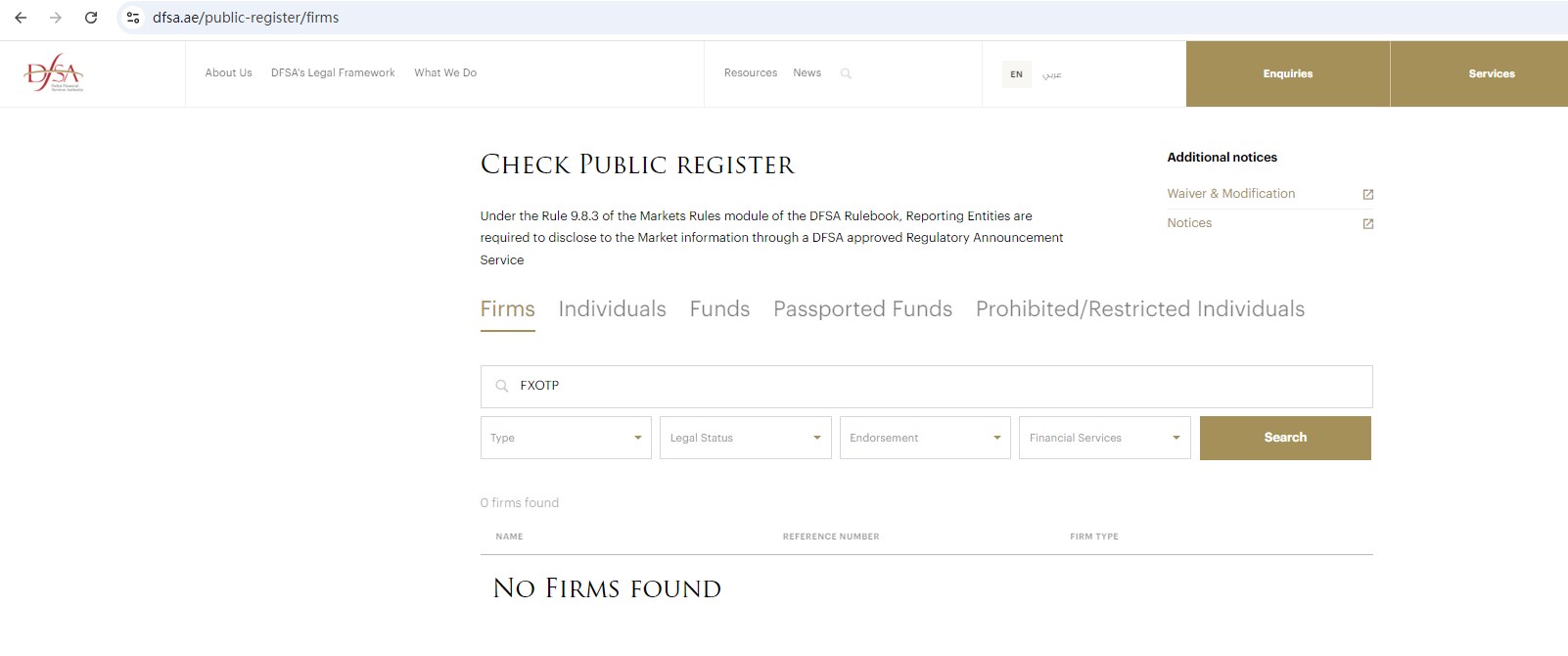This screenshot has width=1568, height=656.
Task: Open the About Us menu
Action: [228, 73]
